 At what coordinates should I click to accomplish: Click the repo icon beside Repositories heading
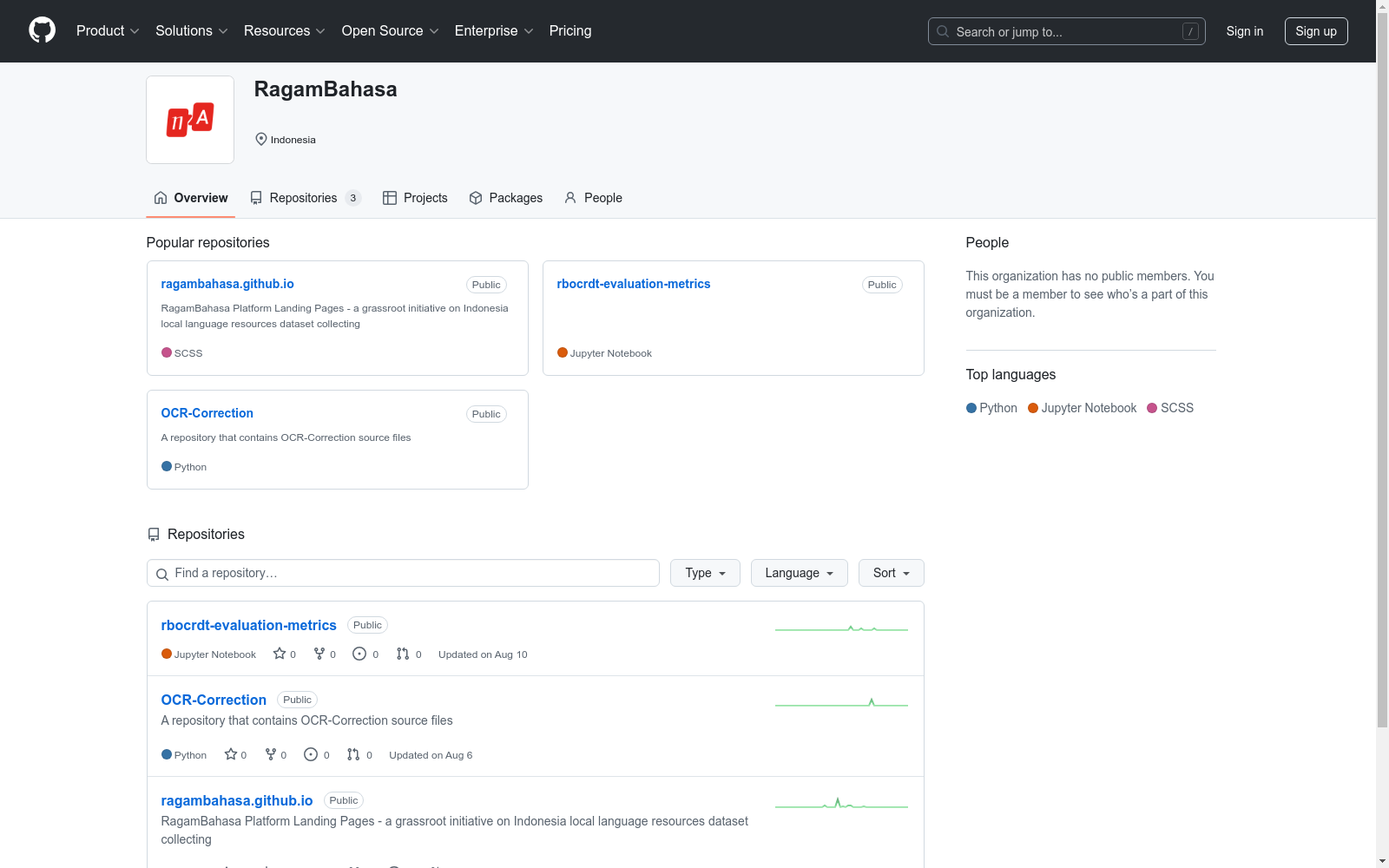[x=154, y=535]
